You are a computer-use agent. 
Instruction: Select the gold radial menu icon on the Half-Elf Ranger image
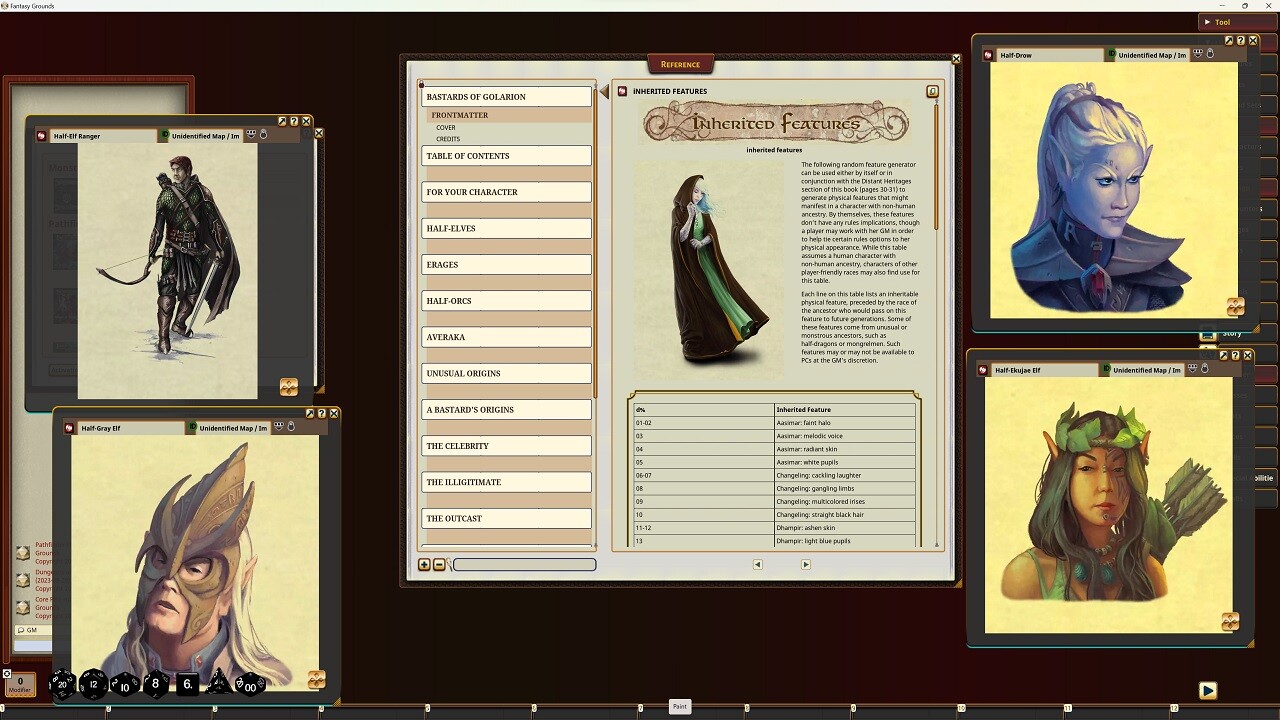click(x=289, y=386)
